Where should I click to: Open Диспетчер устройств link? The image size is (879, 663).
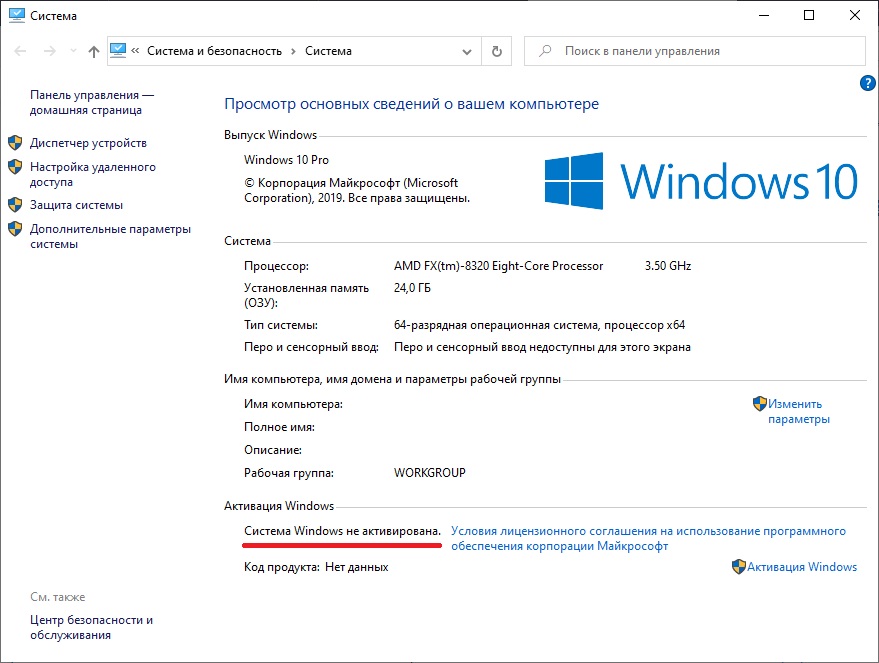(88, 143)
